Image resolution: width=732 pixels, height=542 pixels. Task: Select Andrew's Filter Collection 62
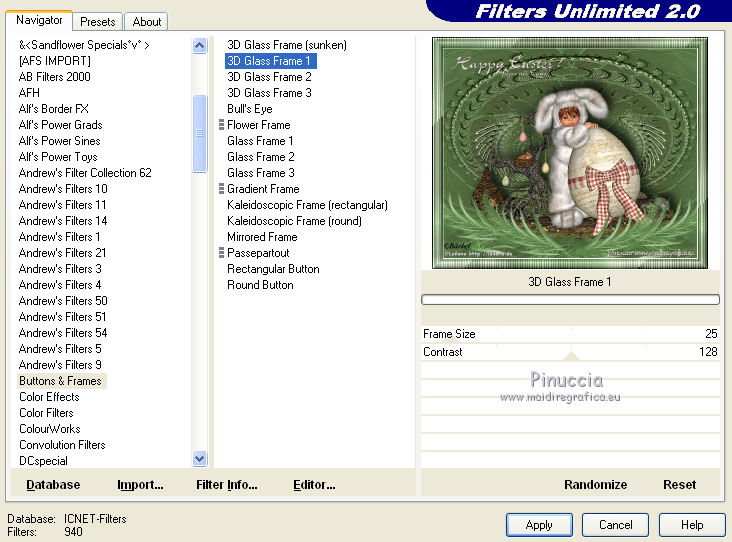click(85, 173)
